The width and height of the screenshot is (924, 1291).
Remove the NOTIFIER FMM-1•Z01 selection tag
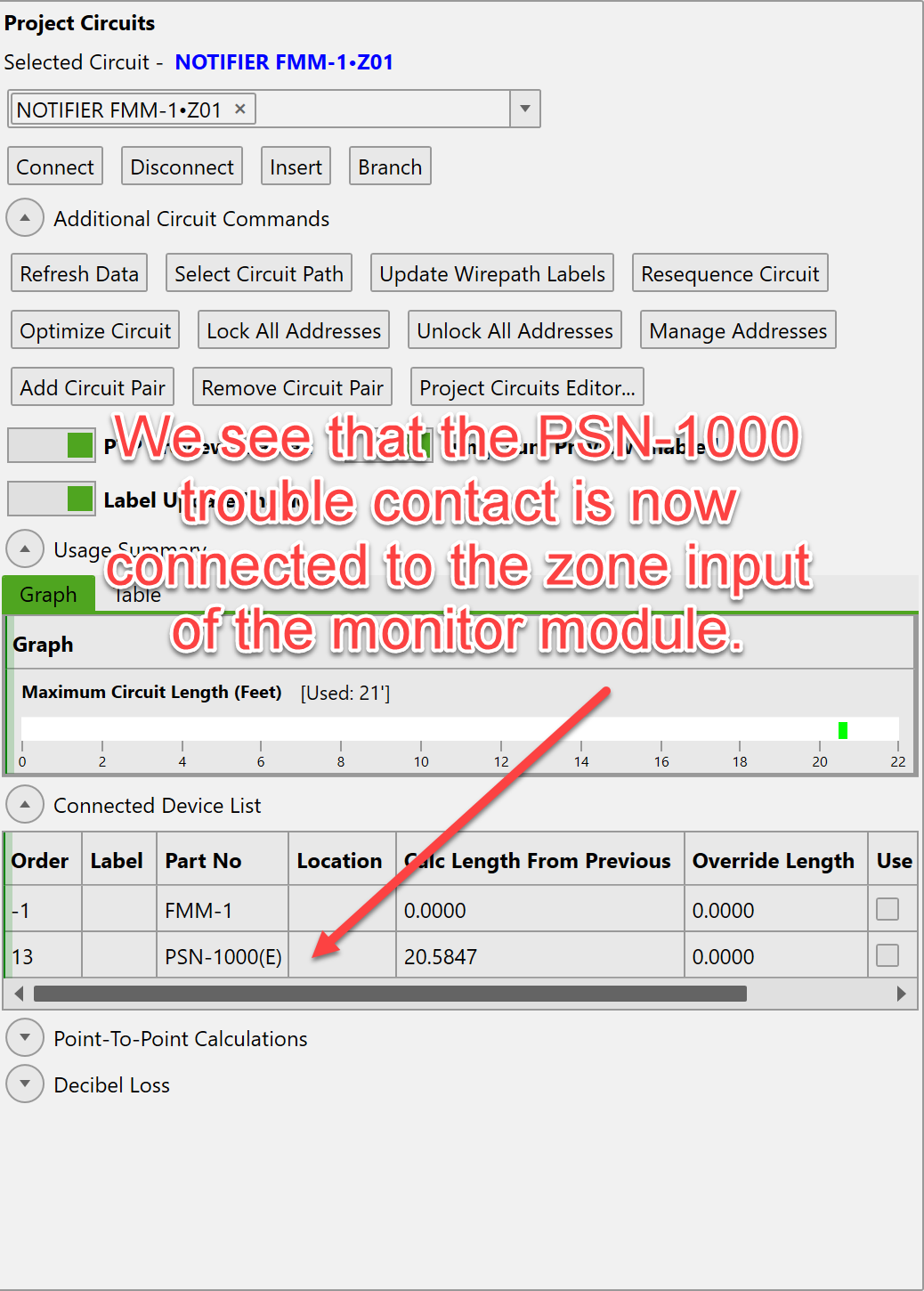pyautogui.click(x=239, y=109)
